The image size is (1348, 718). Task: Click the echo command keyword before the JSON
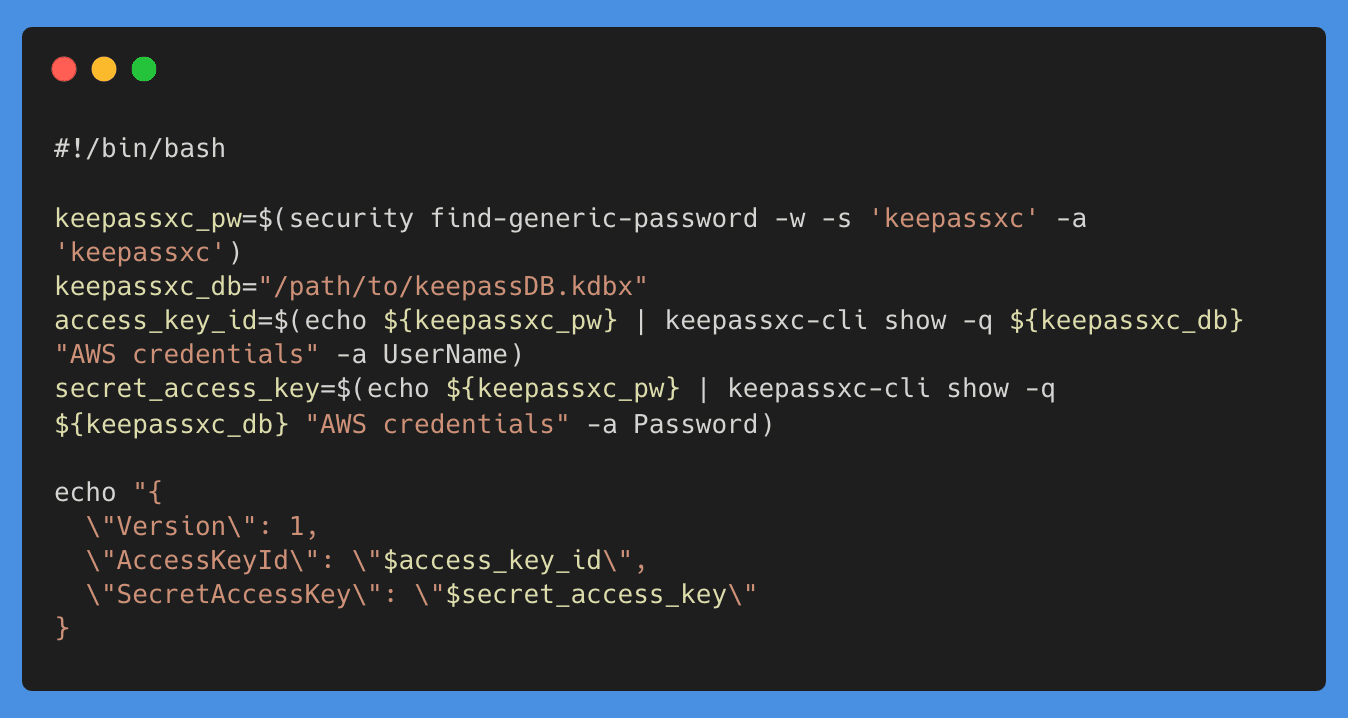point(85,493)
